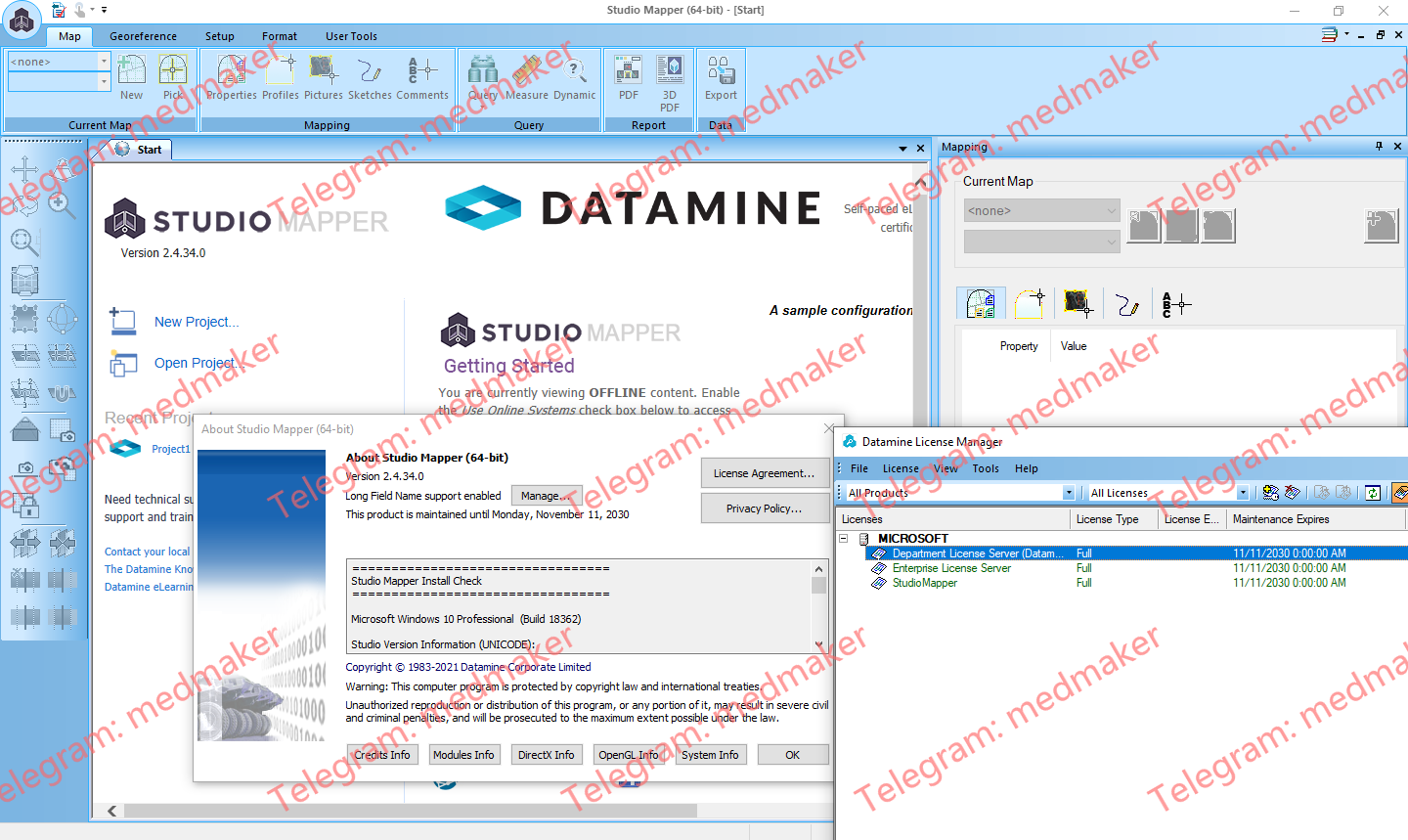Click the map properties icon in Mapping panel
Viewport: 1408px width, 840px height.
point(981,304)
